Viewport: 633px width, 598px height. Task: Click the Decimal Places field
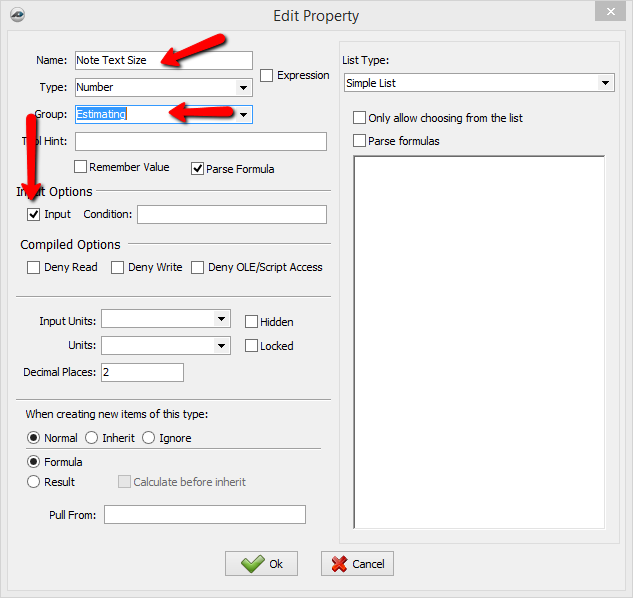click(142, 372)
